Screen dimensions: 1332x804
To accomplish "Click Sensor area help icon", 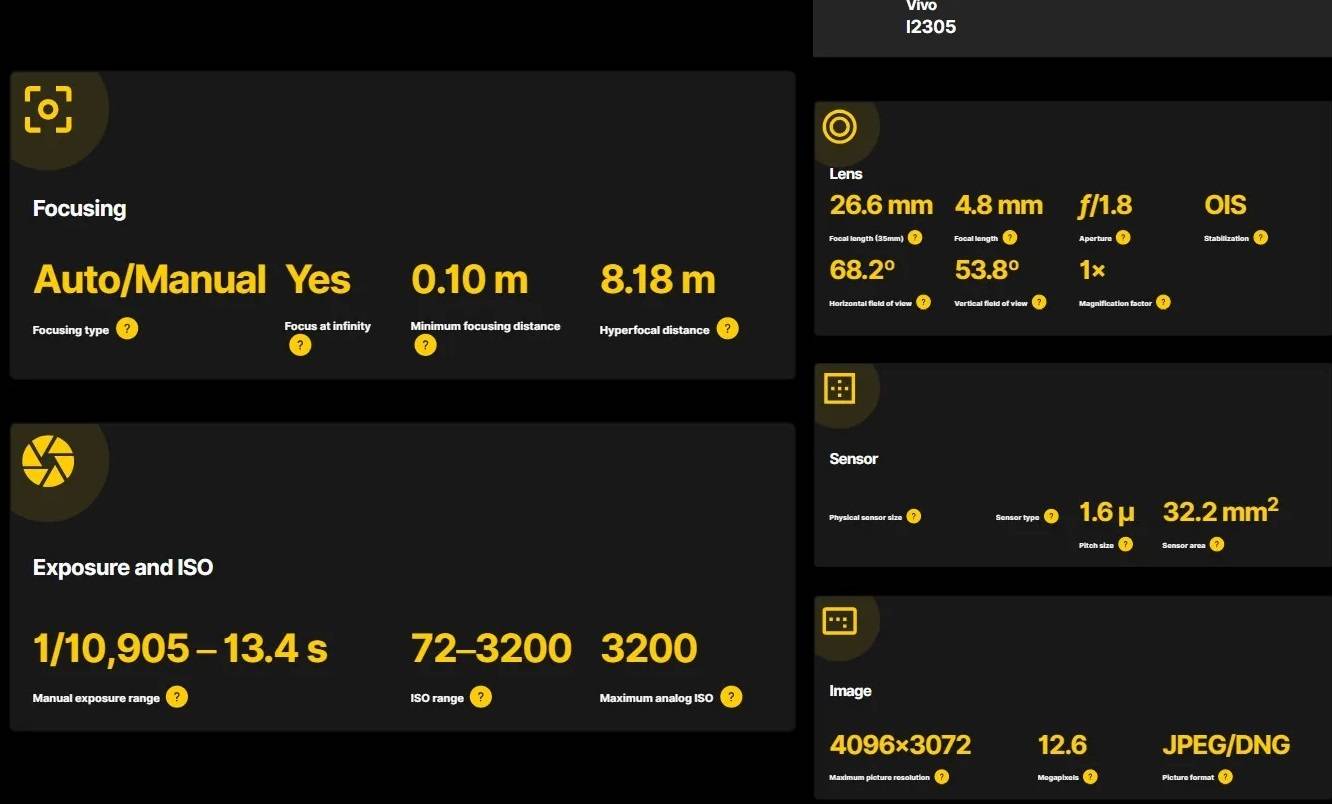I will pyautogui.click(x=1216, y=545).
